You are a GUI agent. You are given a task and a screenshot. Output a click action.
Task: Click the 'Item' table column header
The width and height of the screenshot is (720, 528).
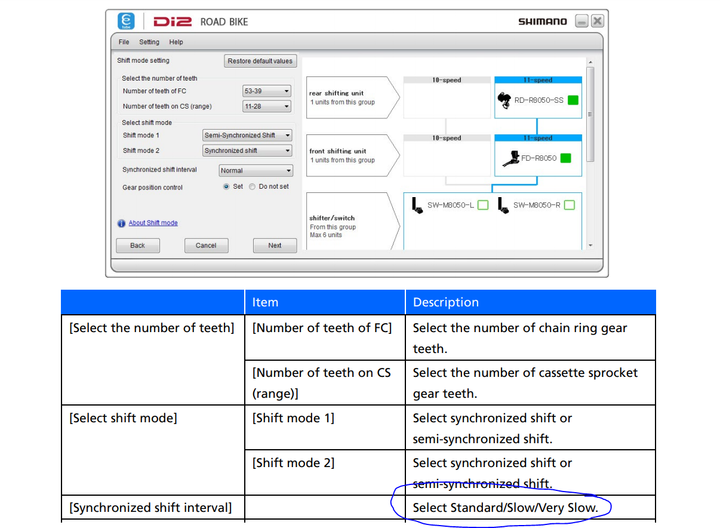325,302
